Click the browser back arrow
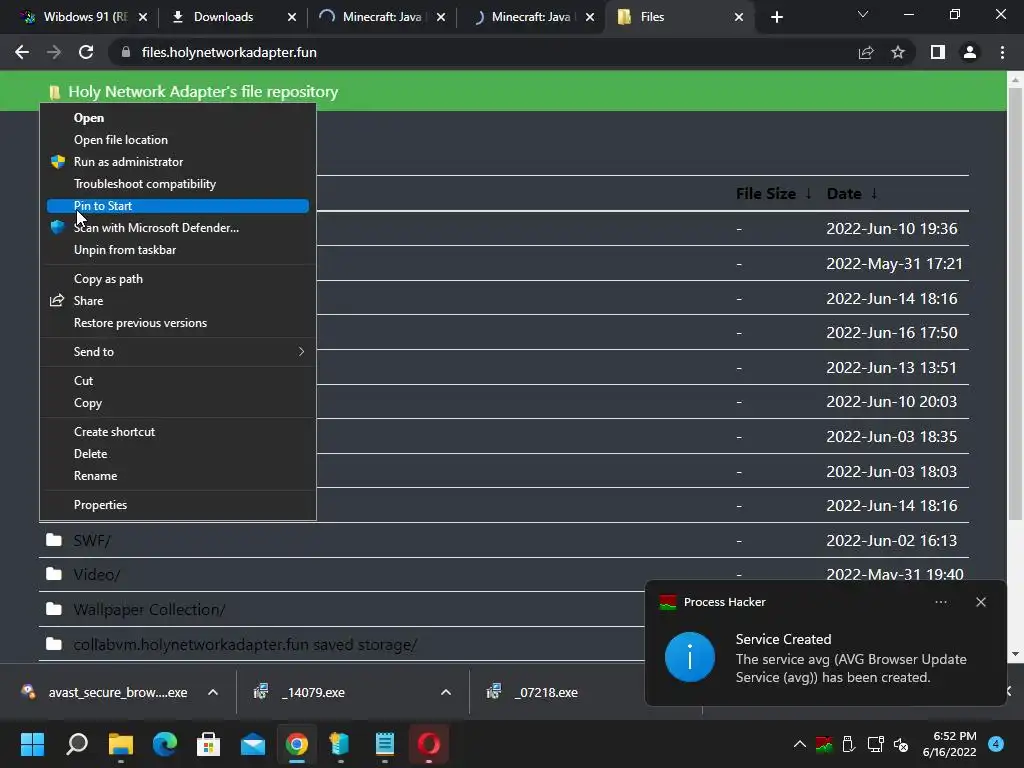The width and height of the screenshot is (1024, 768). (22, 52)
